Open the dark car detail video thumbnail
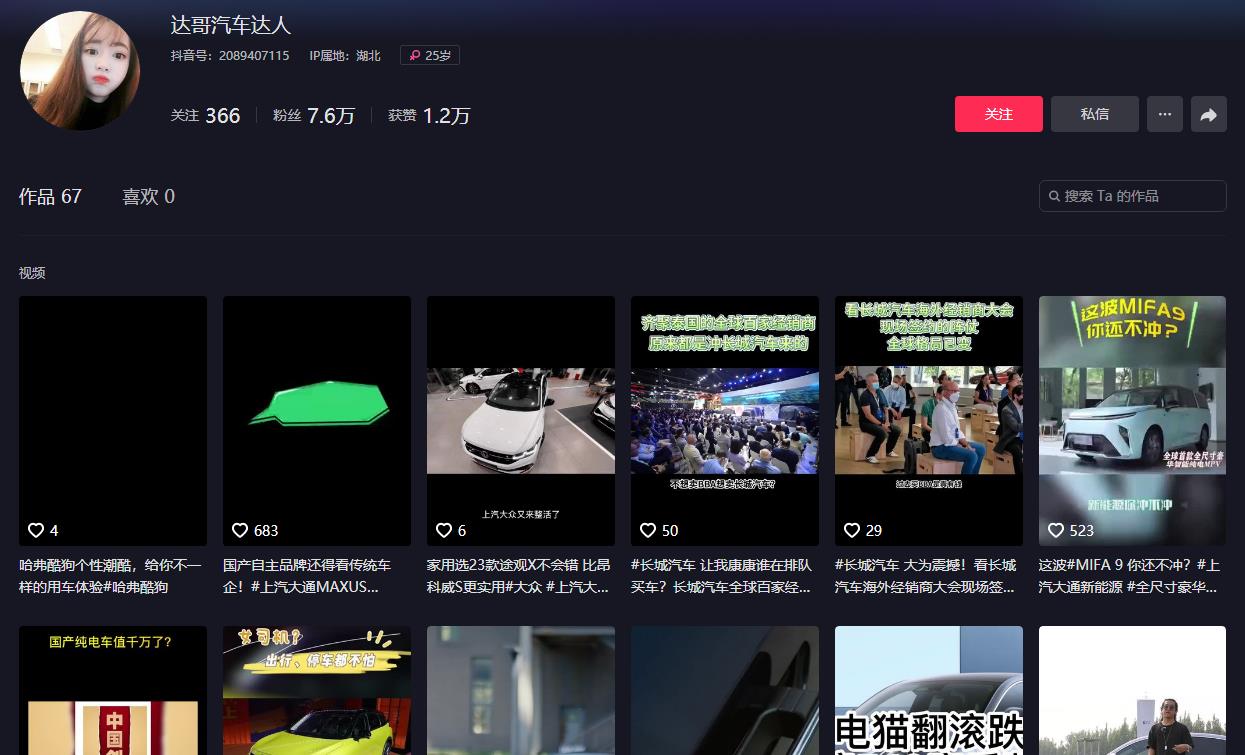 (x=725, y=690)
